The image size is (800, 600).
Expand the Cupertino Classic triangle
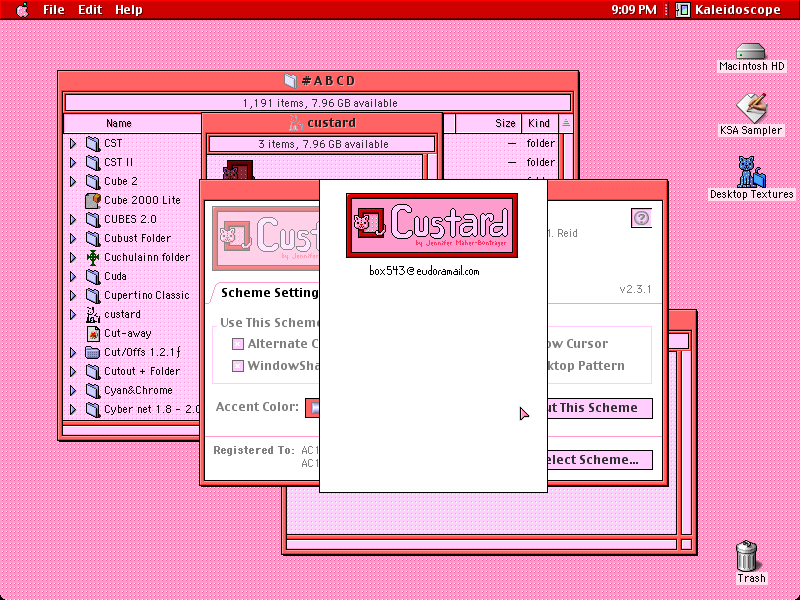pyautogui.click(x=73, y=295)
